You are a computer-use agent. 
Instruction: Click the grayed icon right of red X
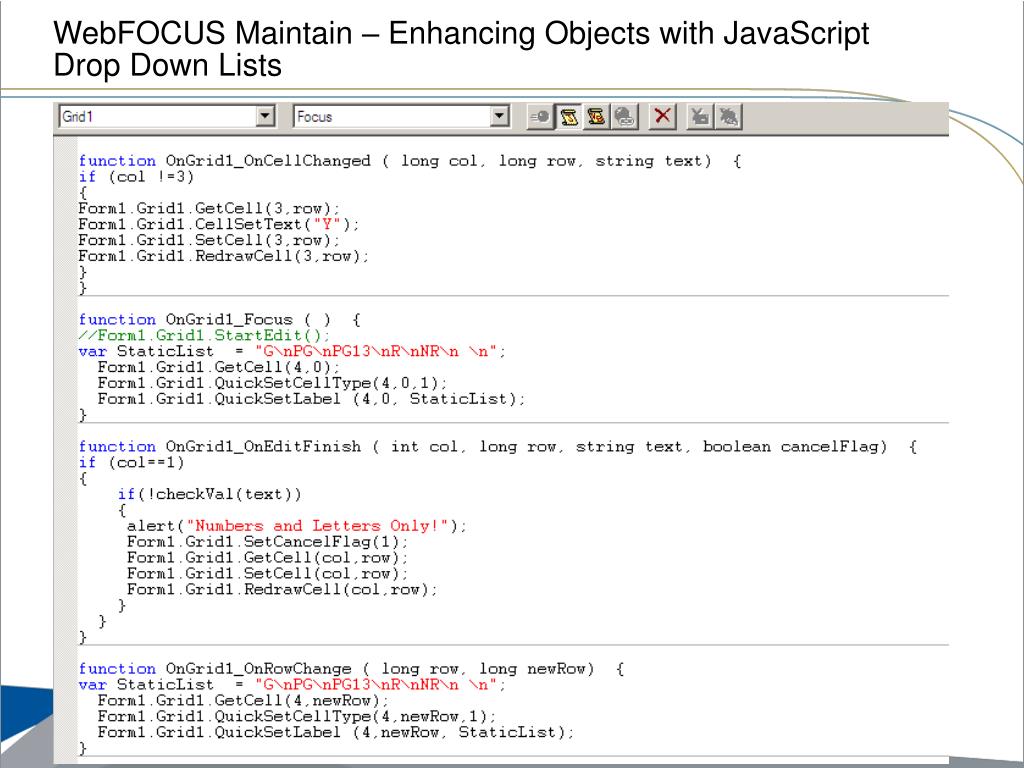click(700, 117)
